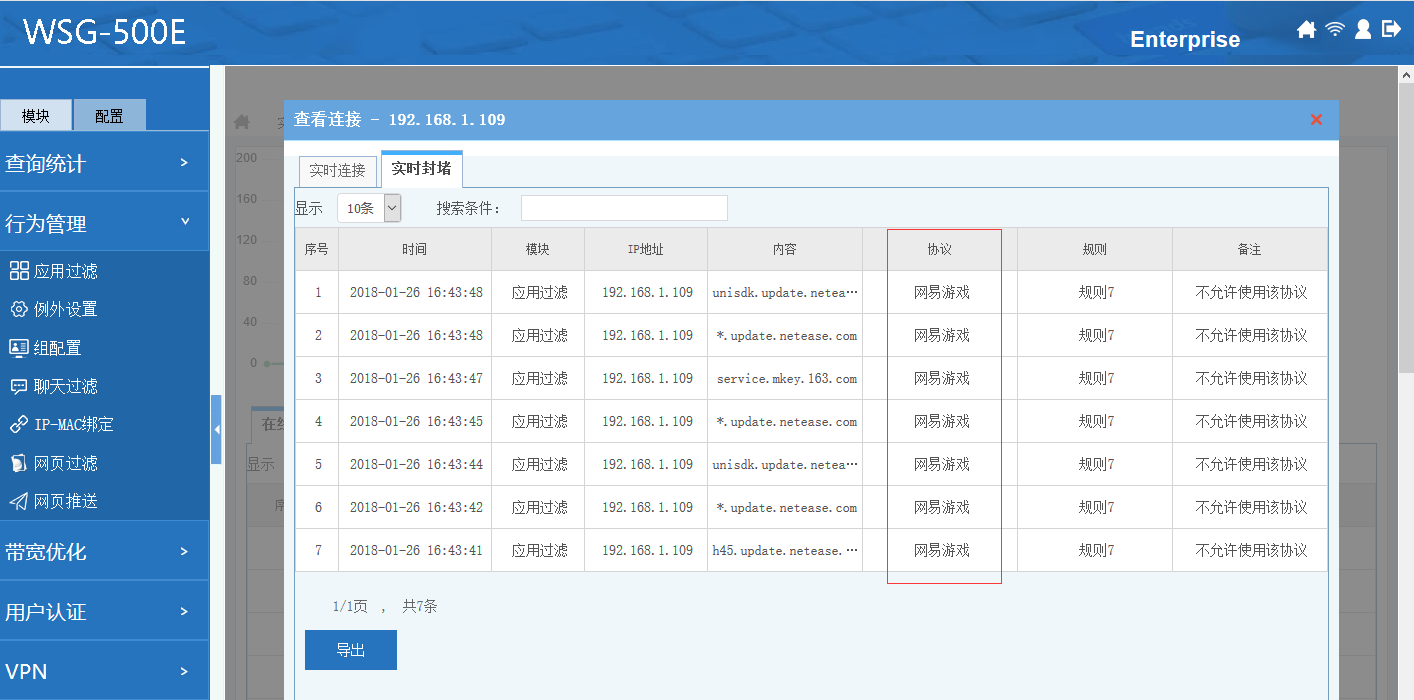Switch to the 实时连接 tab
The height and width of the screenshot is (700, 1414).
337,171
